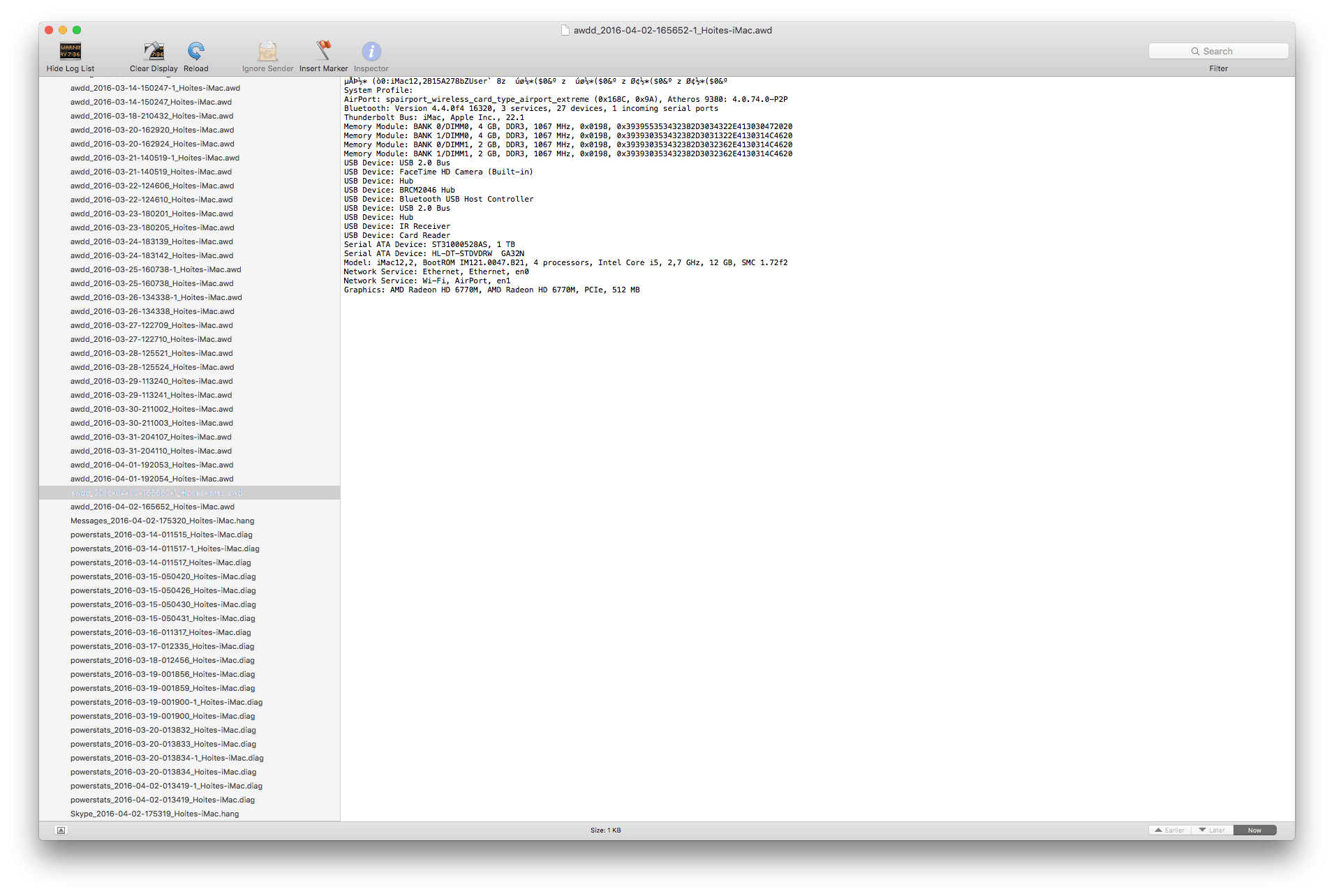Click the window title awdd_2016-04-02-165652-1_Hoites-iMac.awd
Viewport: 1334px width, 896px height.
(672, 30)
